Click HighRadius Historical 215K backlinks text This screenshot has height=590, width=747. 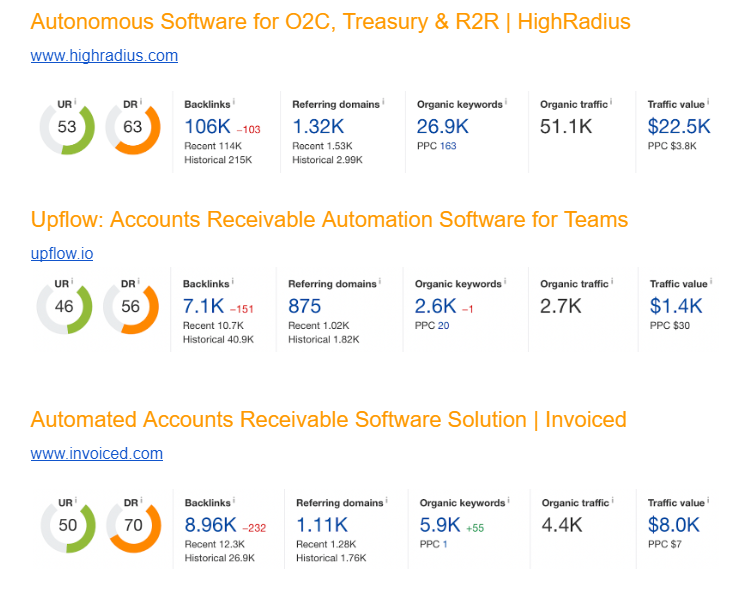point(218,160)
